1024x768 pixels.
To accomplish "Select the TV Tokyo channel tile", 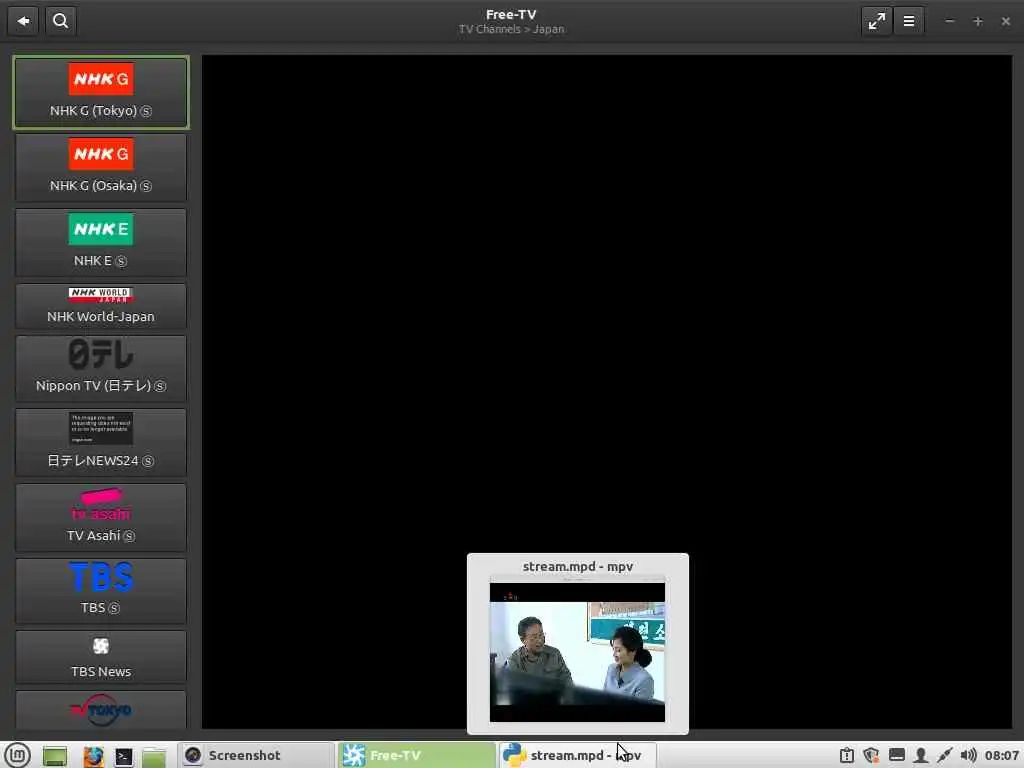I will pos(101,709).
